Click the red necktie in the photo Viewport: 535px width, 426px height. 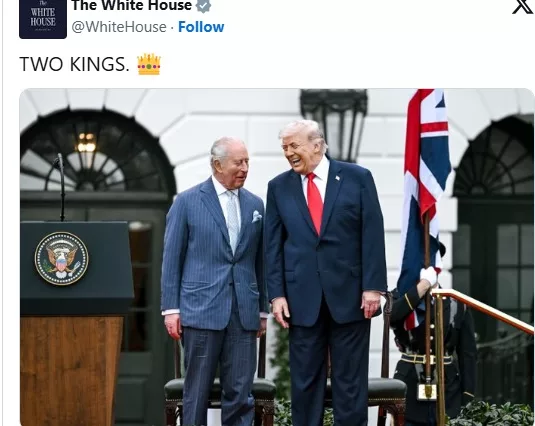tap(315, 203)
